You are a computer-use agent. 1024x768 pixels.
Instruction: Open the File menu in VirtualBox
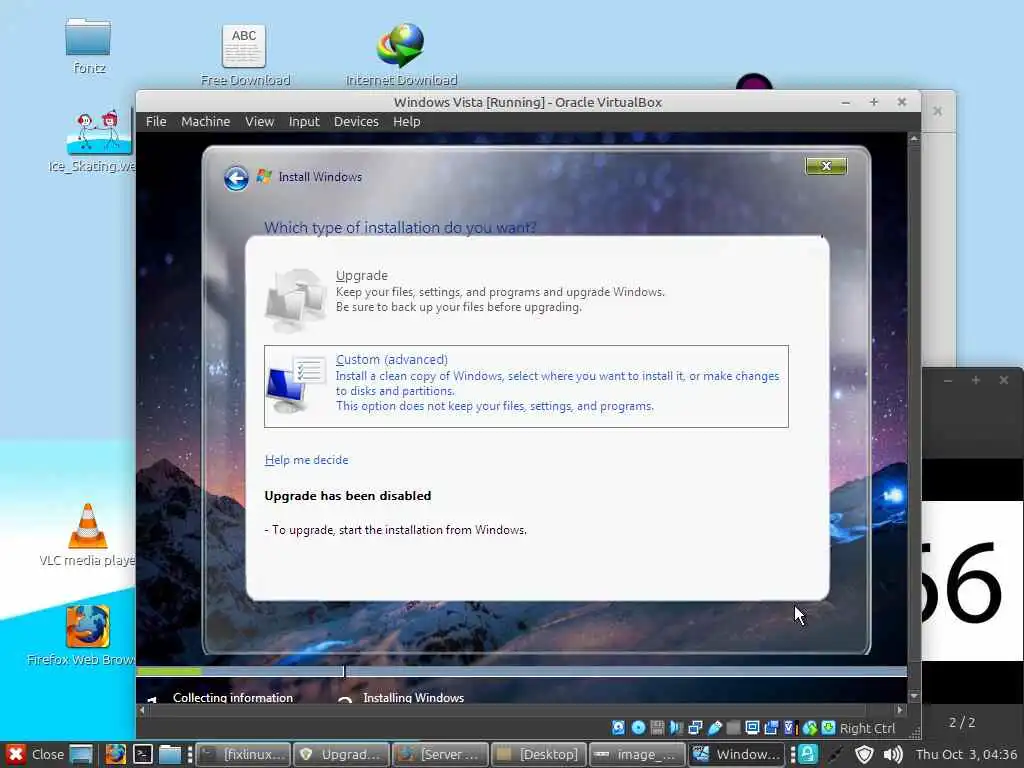point(156,121)
